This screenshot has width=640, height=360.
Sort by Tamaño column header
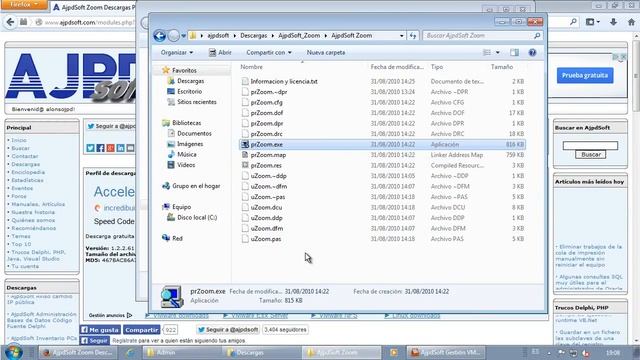[502, 67]
